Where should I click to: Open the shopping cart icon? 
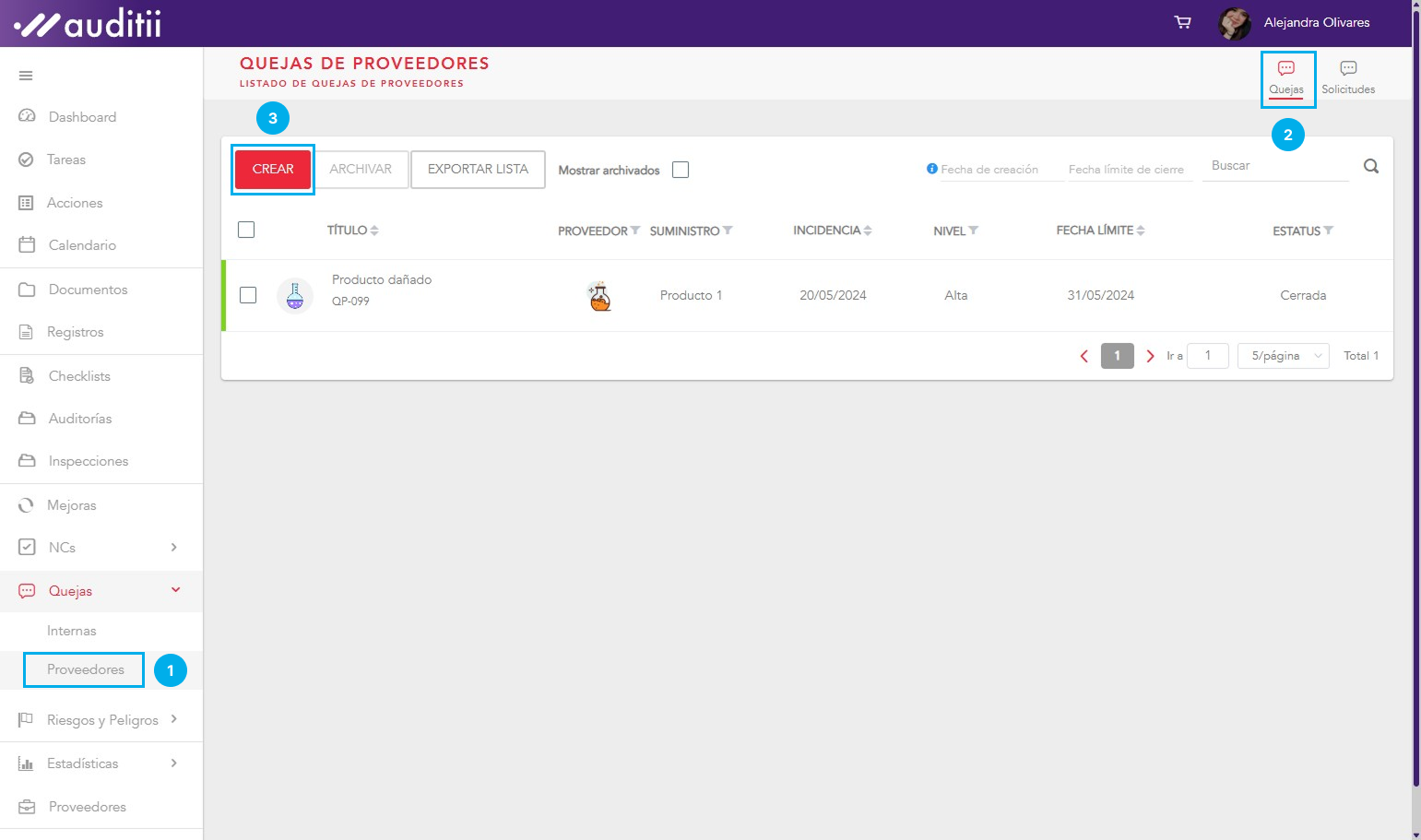[x=1182, y=22]
